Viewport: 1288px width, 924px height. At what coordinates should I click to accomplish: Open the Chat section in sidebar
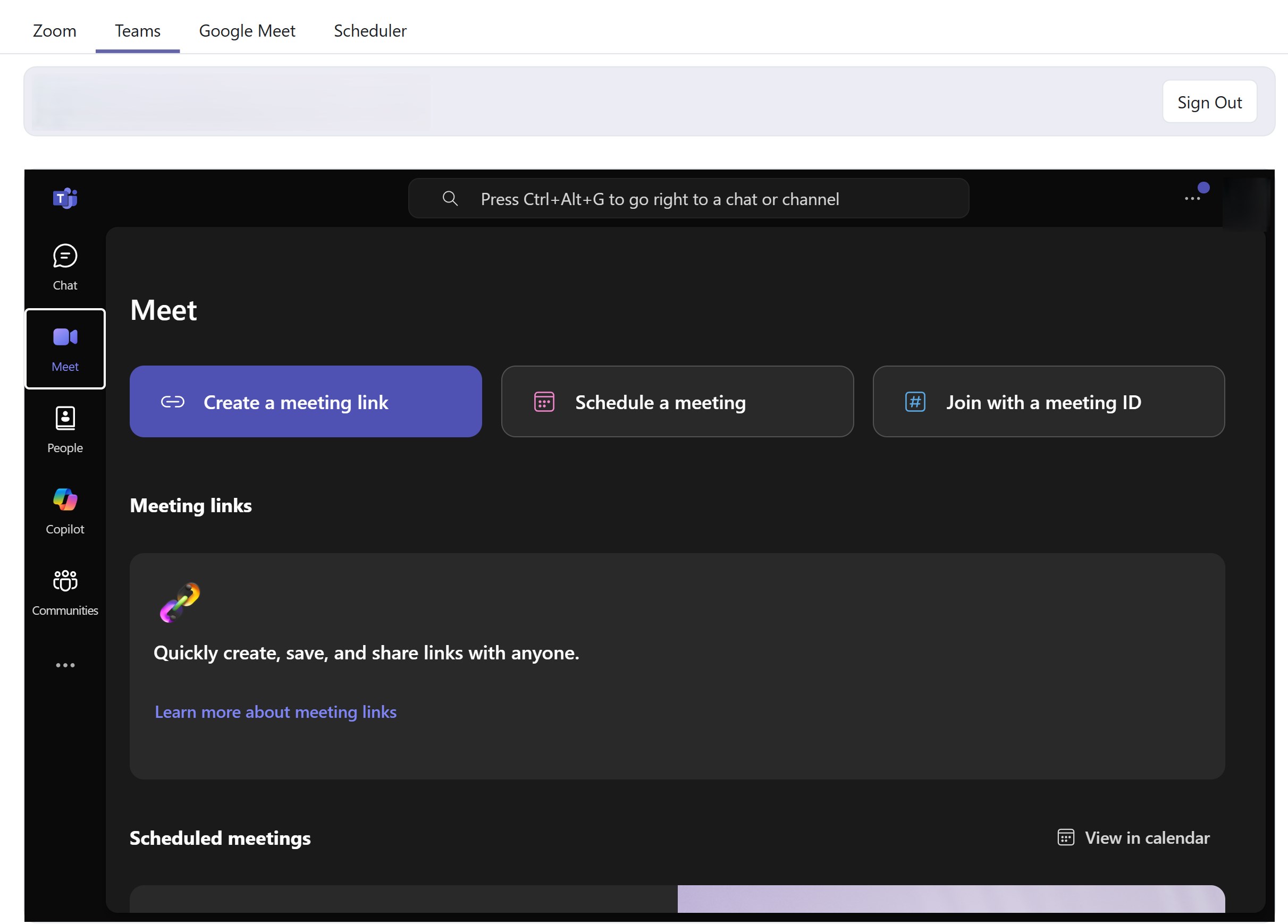click(x=65, y=267)
